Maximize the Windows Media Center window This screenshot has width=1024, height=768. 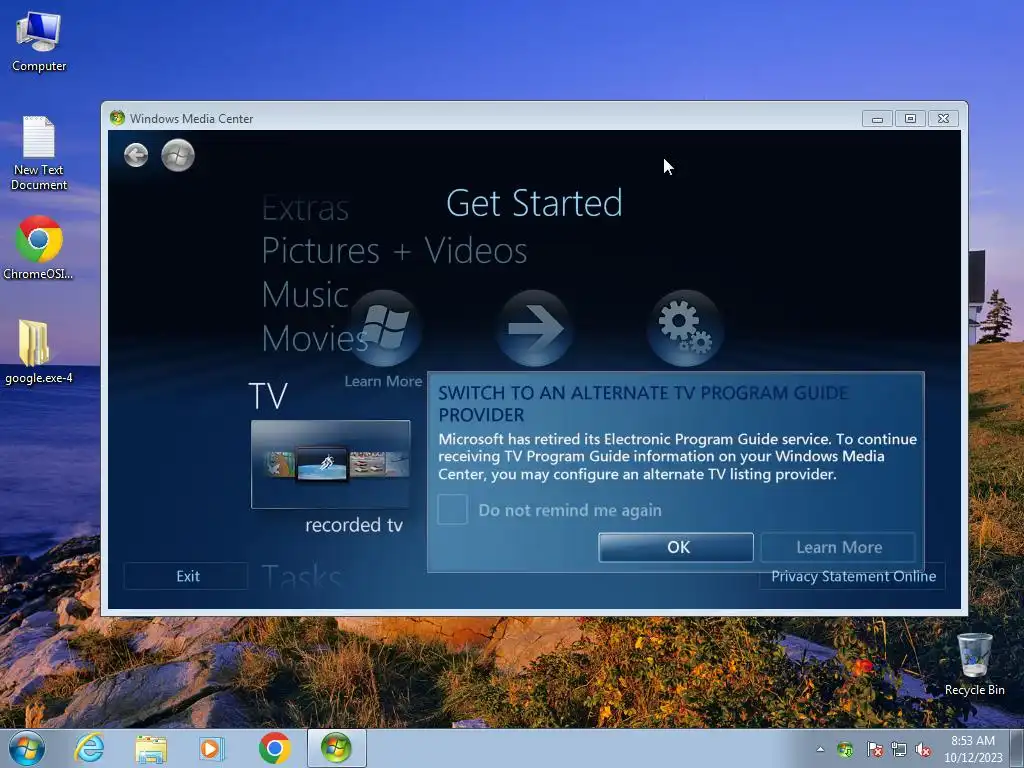point(910,119)
